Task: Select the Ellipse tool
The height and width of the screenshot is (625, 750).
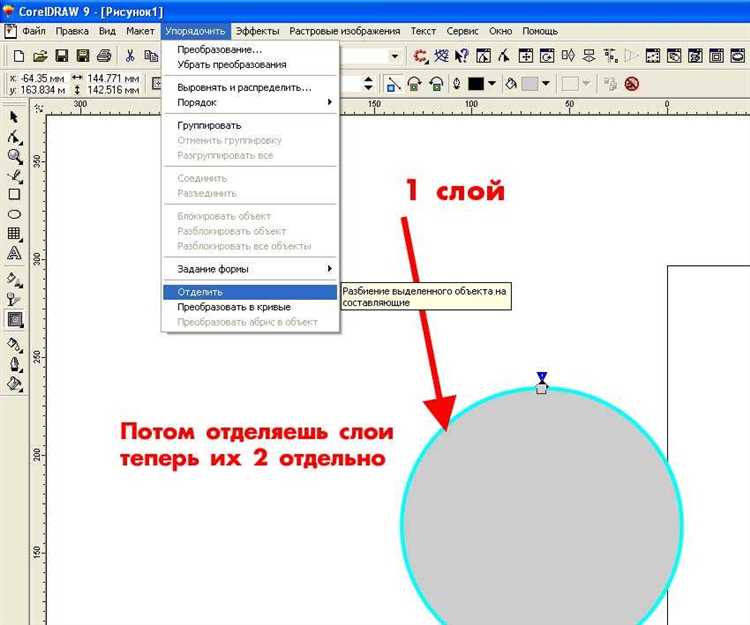Action: pyautogui.click(x=14, y=214)
